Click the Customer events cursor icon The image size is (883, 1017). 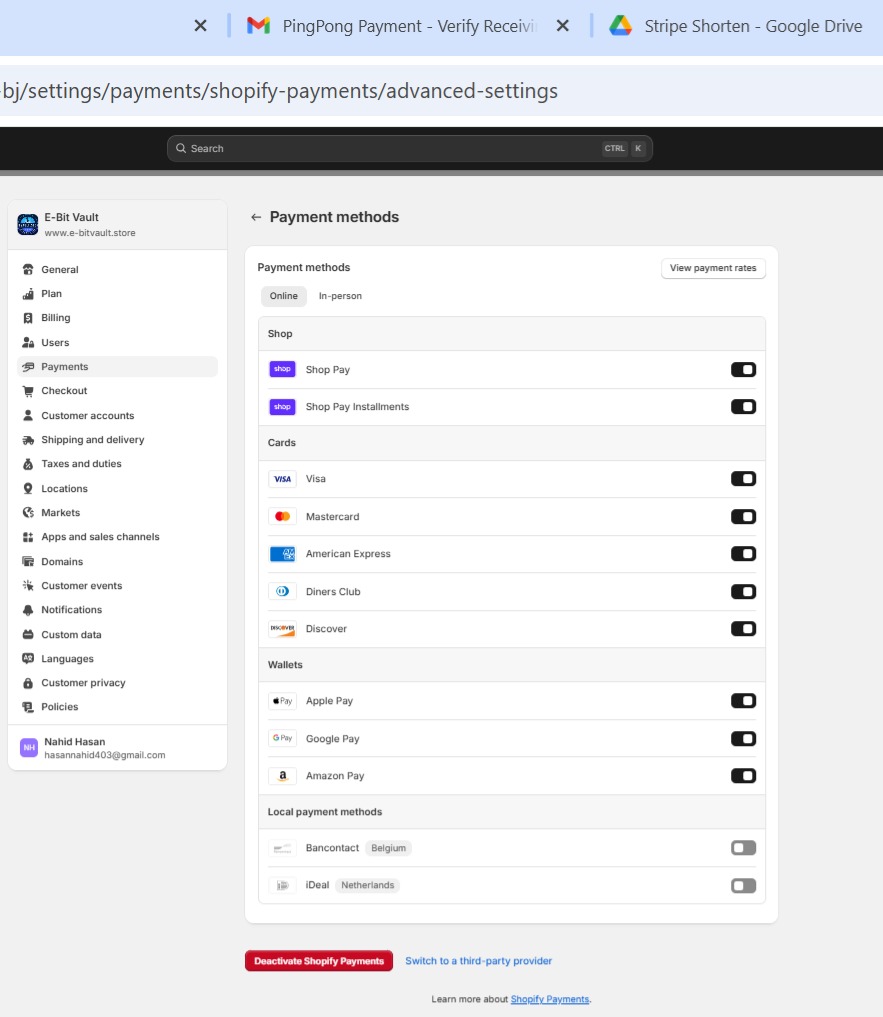(28, 586)
